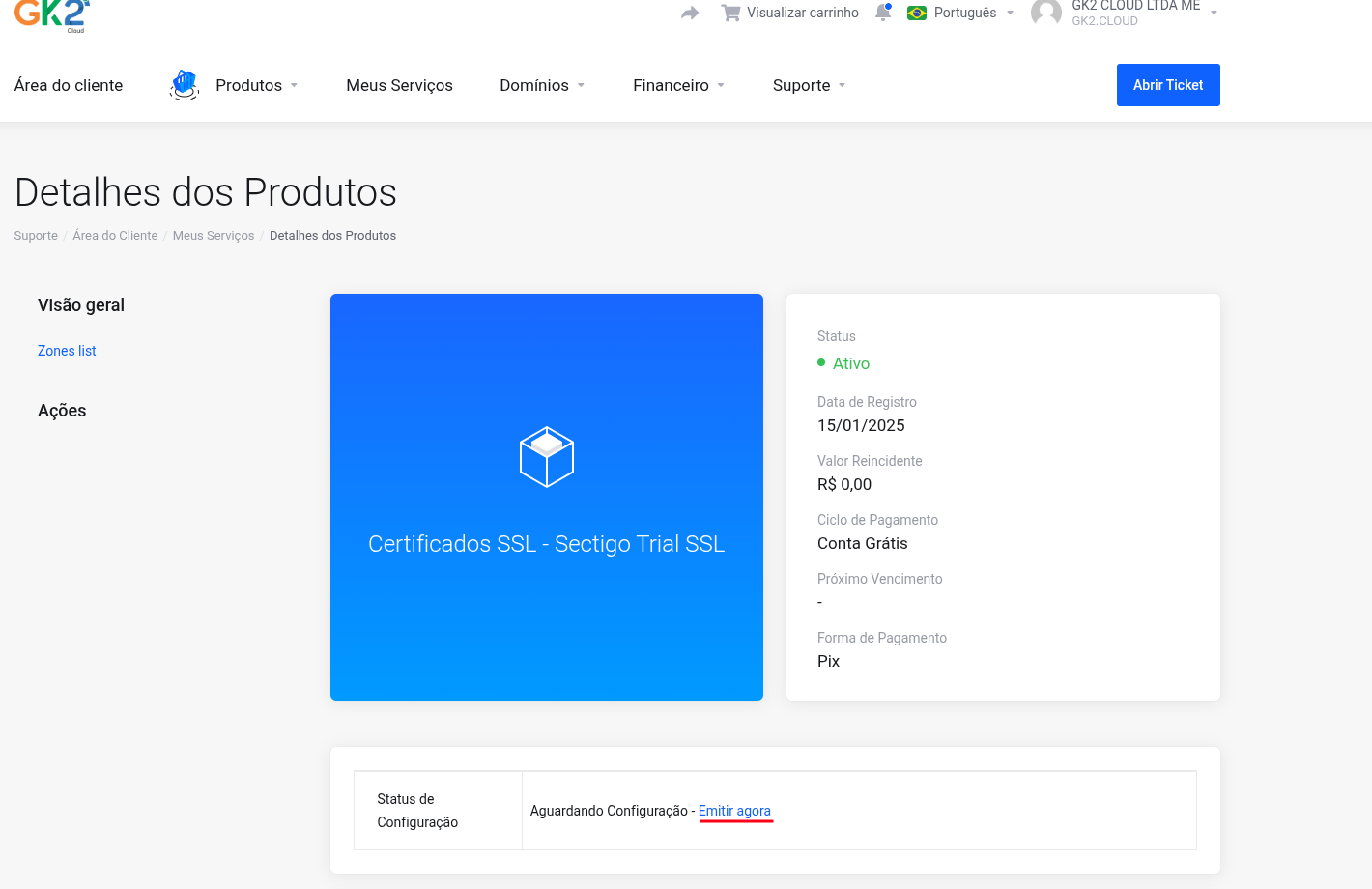
Task: Click the R$ 0,00 value
Action: click(x=844, y=484)
